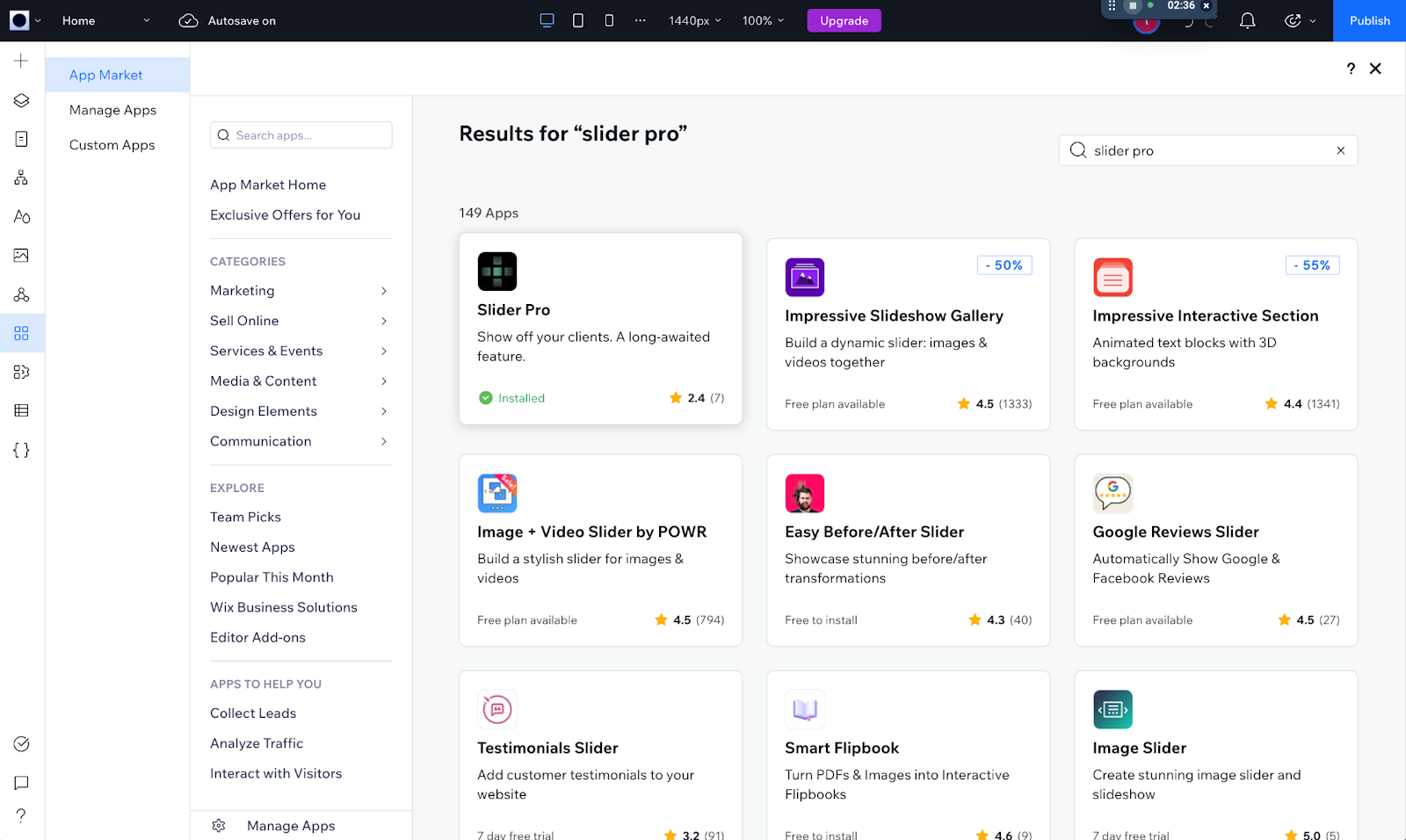Open the Comments speech bubble icon

(x=21, y=783)
